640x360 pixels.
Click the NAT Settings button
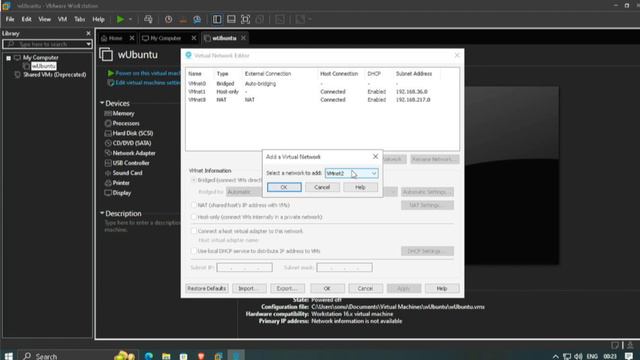point(427,205)
